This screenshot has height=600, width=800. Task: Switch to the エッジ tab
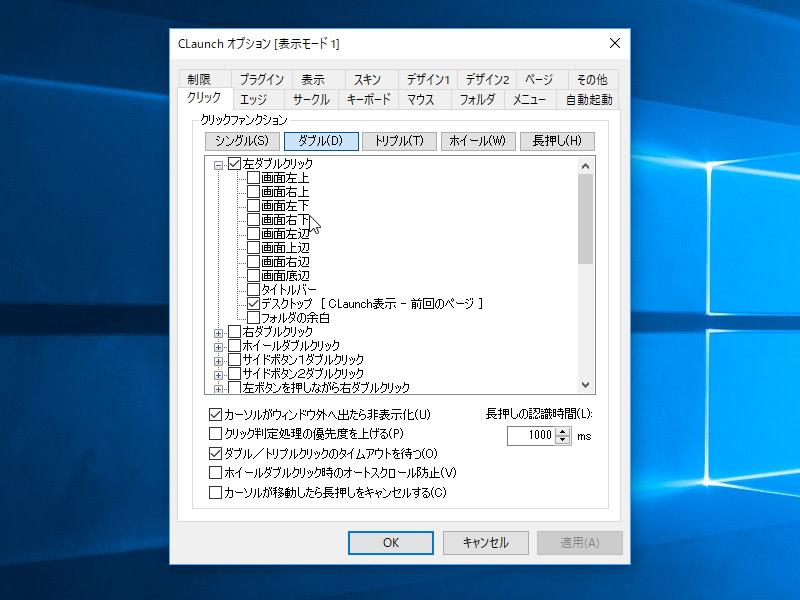tap(256, 99)
